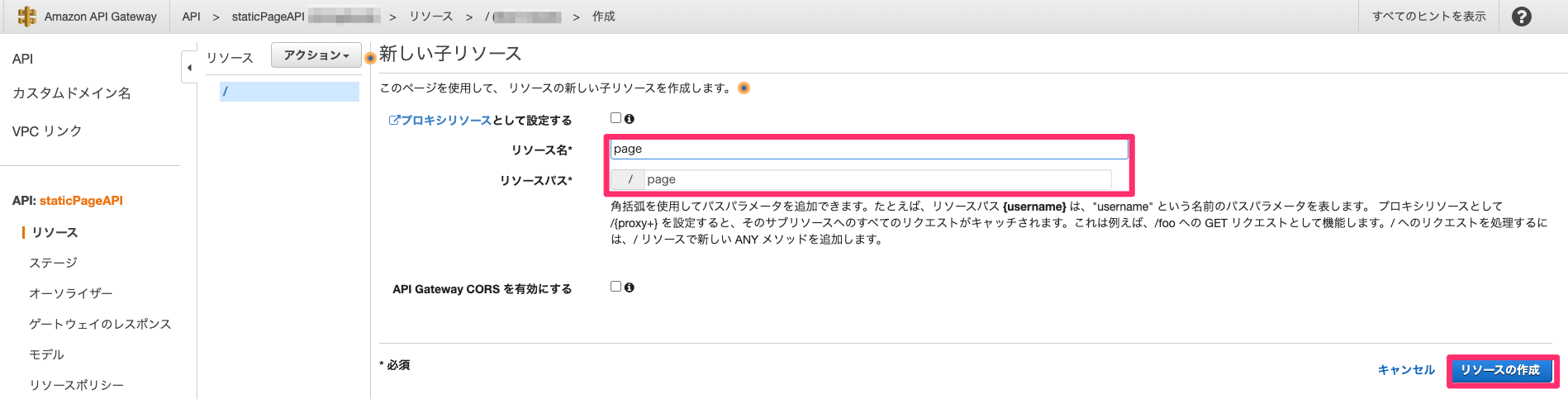The width and height of the screenshot is (1568, 399).
Task: Click the external link icon before プロキシリソース
Action: 394,120
